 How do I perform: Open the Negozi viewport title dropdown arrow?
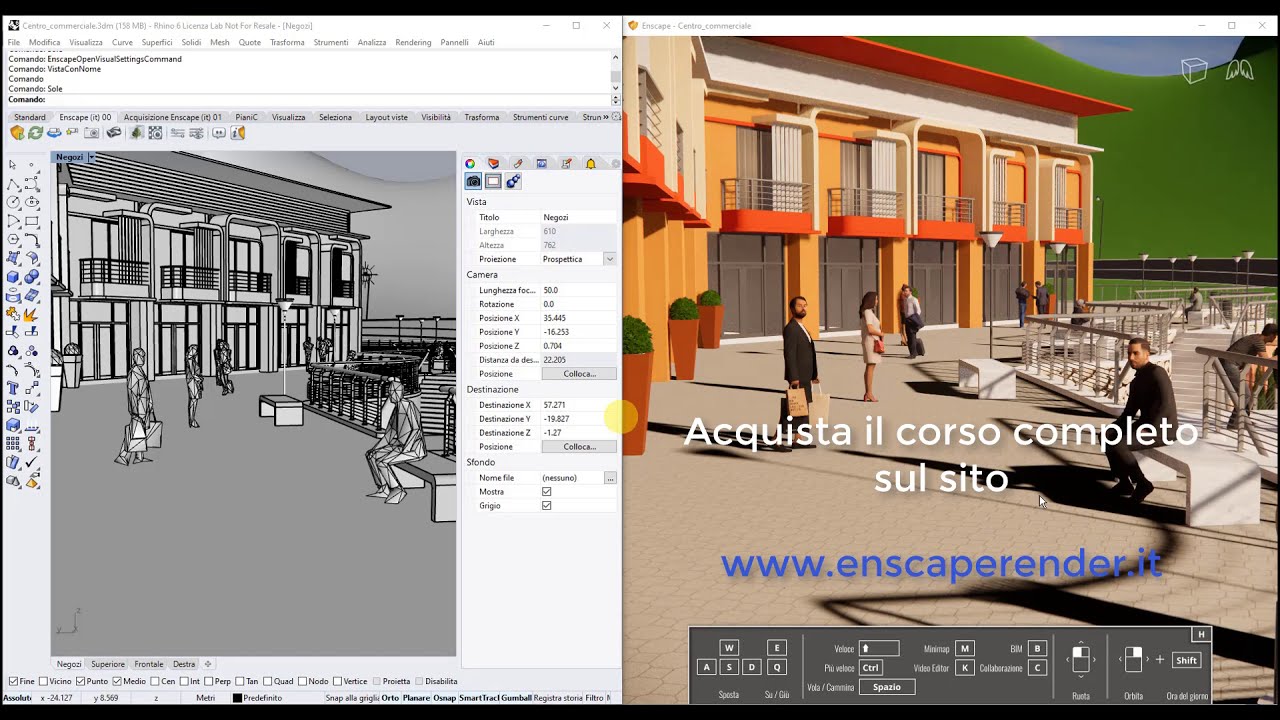pyautogui.click(x=91, y=157)
